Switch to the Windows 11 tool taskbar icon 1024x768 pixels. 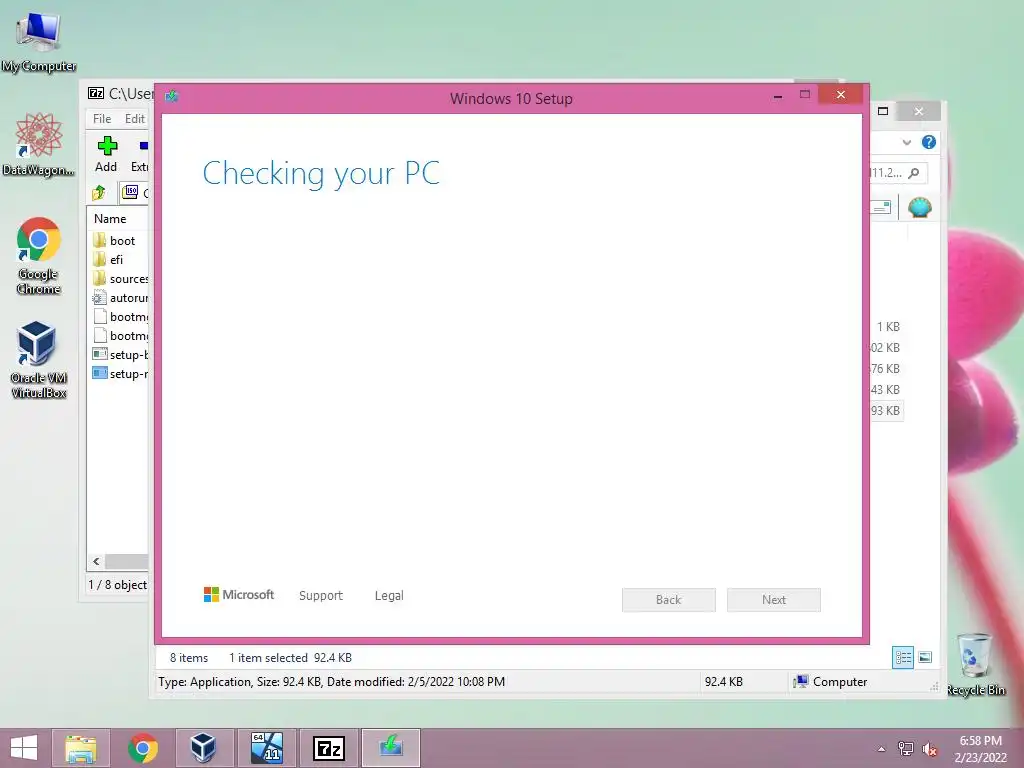point(266,748)
